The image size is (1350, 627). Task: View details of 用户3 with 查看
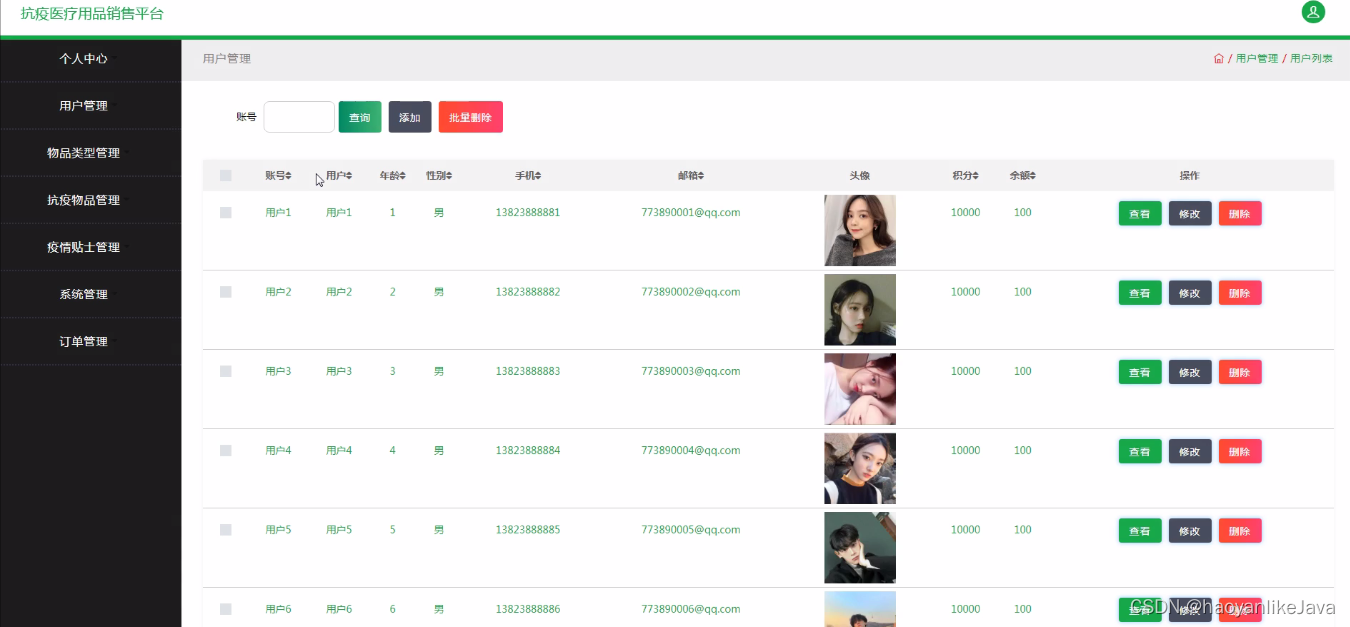1140,372
